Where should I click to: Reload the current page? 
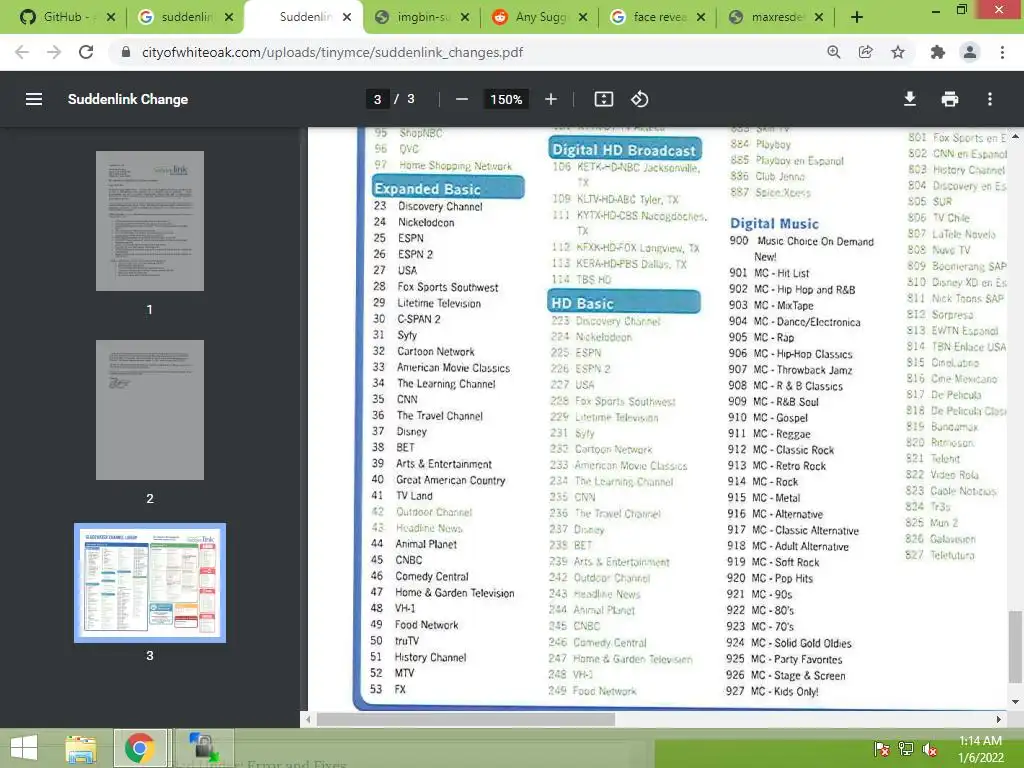tap(86, 52)
